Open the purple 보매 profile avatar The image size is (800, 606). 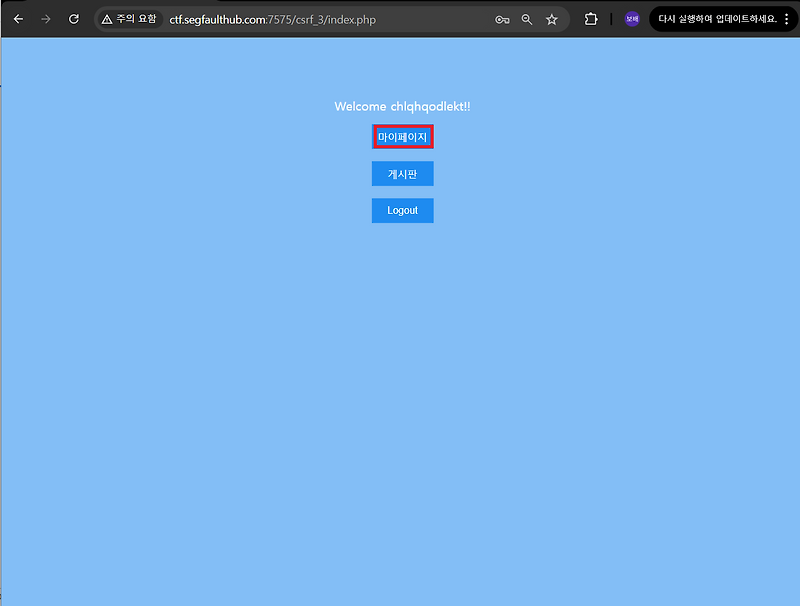pyautogui.click(x=631, y=18)
